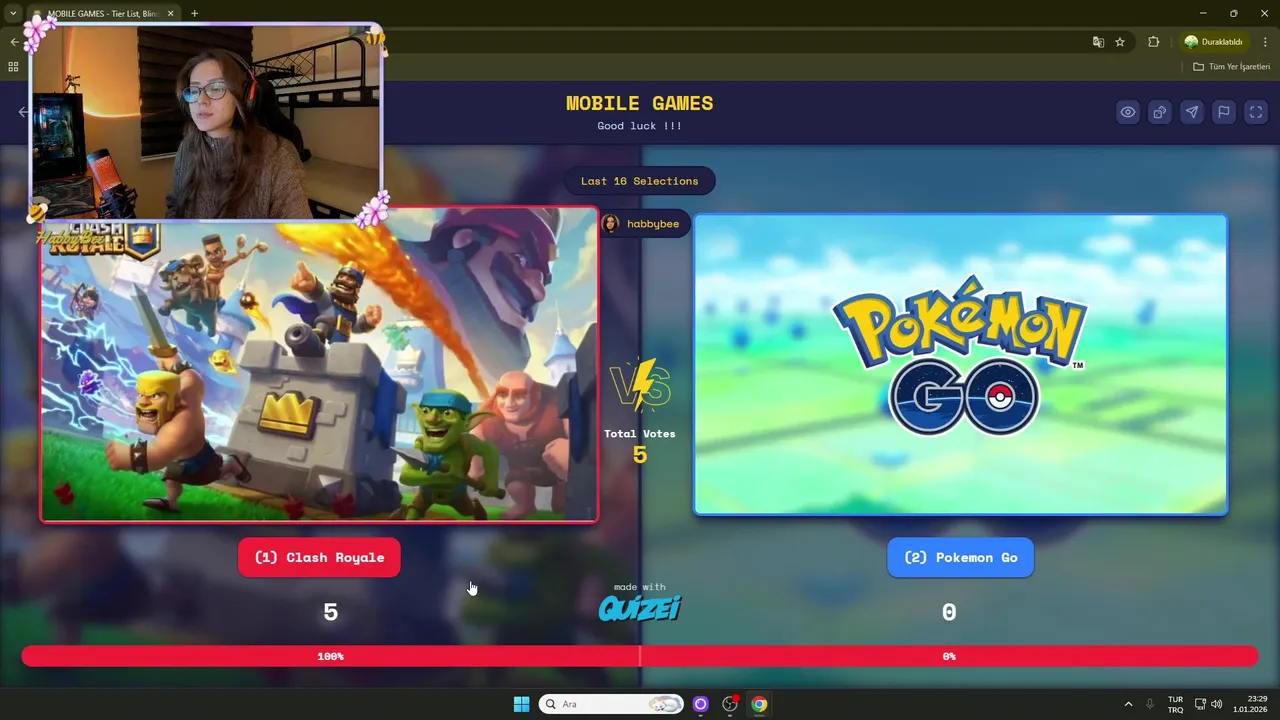Close the MOBILE GAMES browser tab
Viewport: 1280px width, 720px height.
click(170, 14)
